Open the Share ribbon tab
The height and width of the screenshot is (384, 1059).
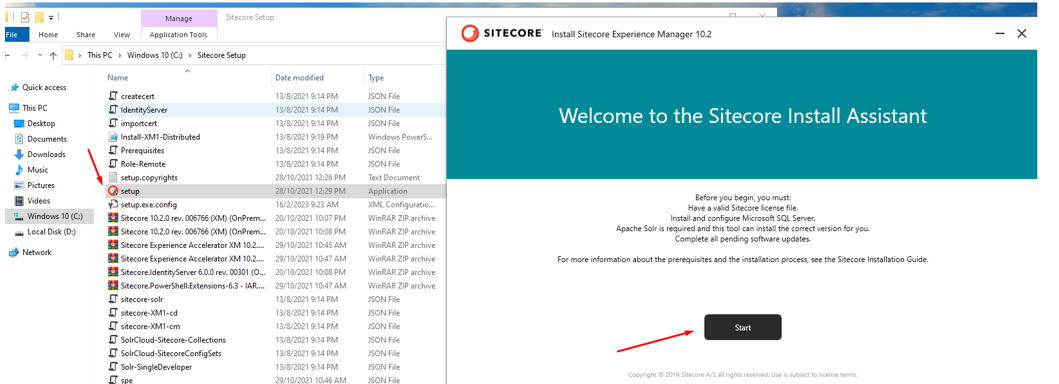(86, 34)
